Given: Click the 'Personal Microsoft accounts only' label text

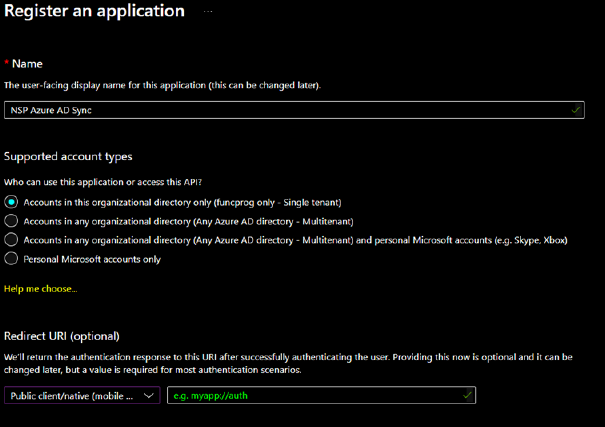Looking at the screenshot, I should [94, 259].
